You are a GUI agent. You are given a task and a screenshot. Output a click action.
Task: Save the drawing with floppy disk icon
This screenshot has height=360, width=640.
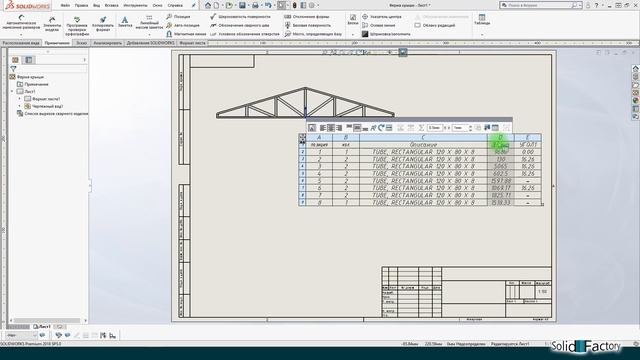[x=242, y=5]
